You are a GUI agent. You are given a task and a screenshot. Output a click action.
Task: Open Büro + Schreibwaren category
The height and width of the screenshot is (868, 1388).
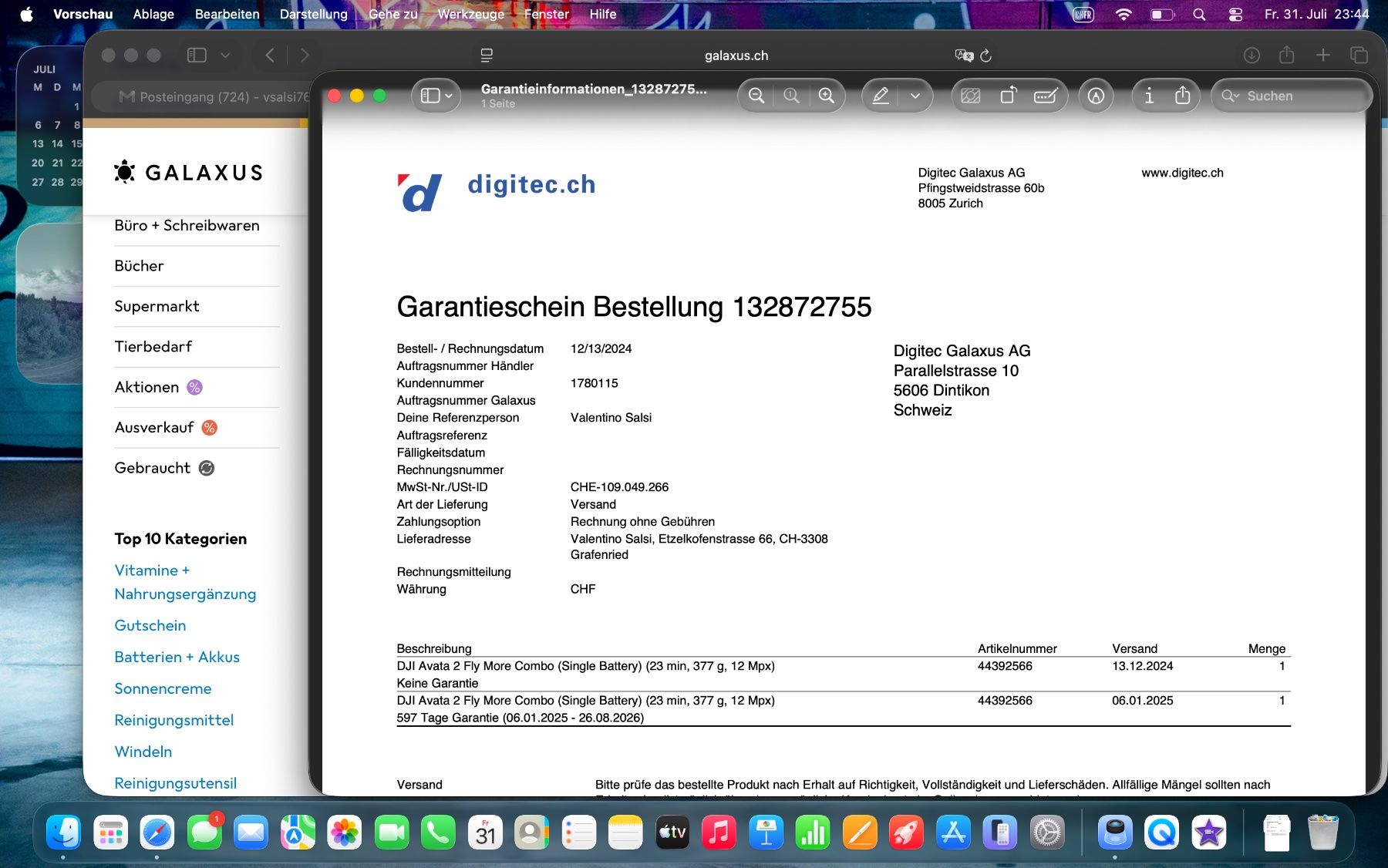(187, 225)
